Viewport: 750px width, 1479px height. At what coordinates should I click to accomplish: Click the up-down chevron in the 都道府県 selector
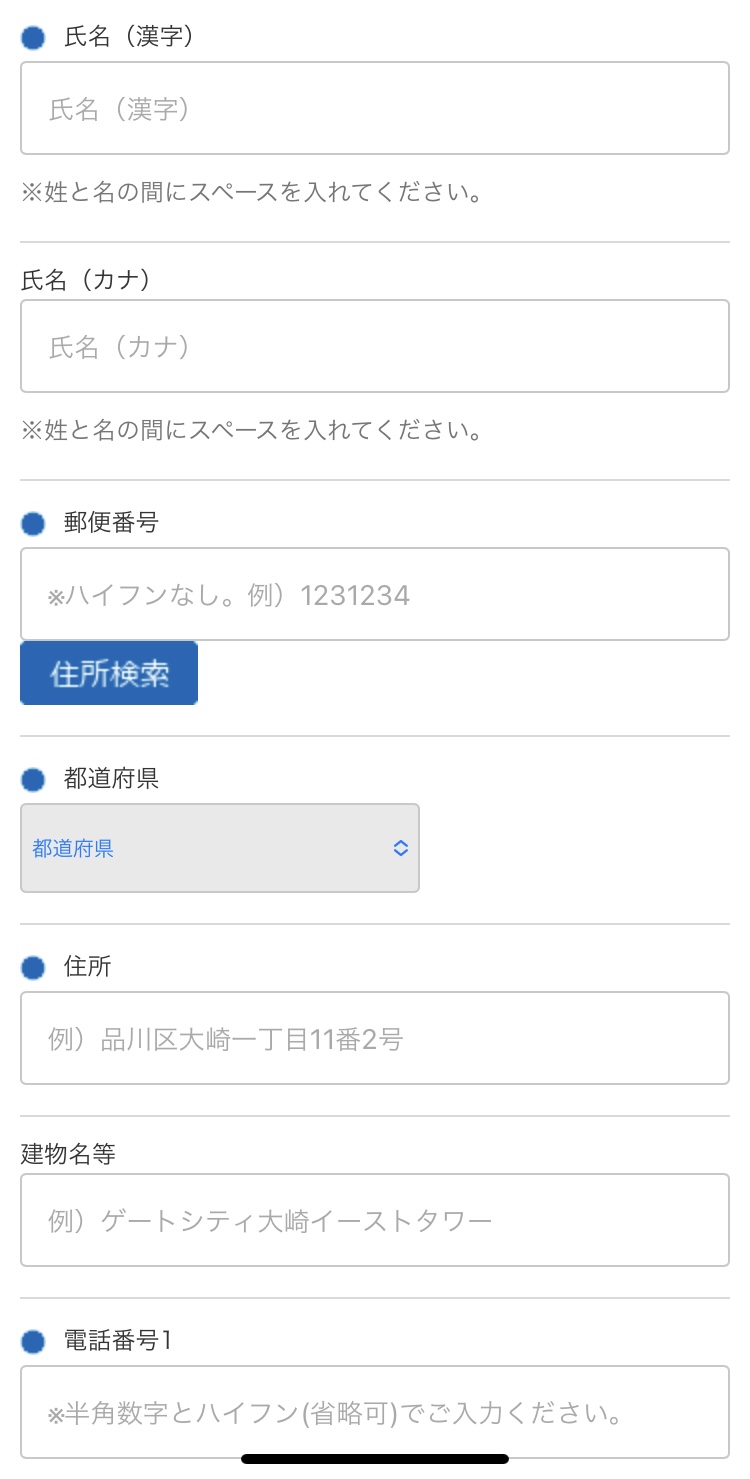(400, 848)
